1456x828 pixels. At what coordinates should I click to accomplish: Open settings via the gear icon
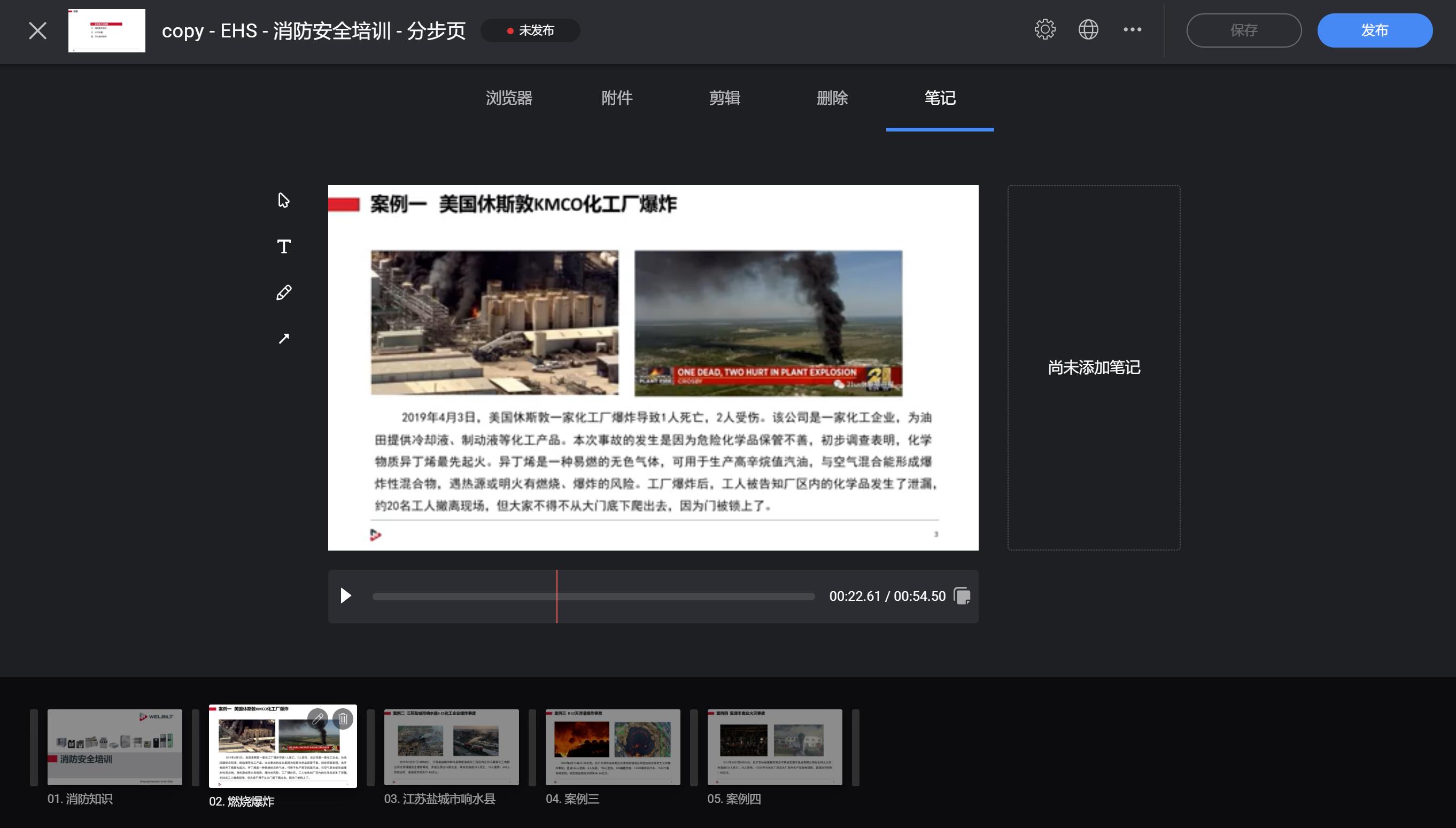[x=1044, y=29]
